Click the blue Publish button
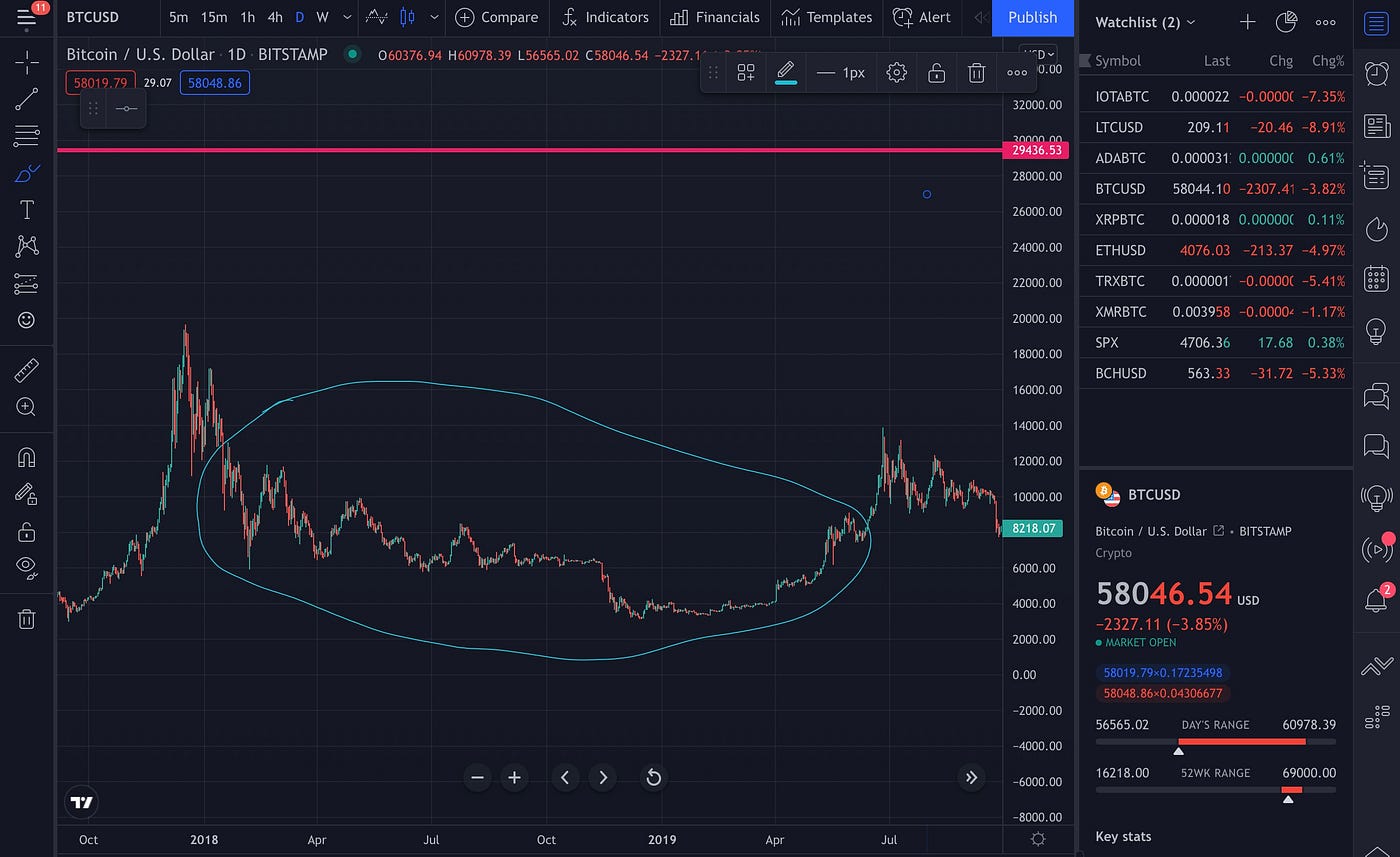1400x857 pixels. tap(1033, 17)
